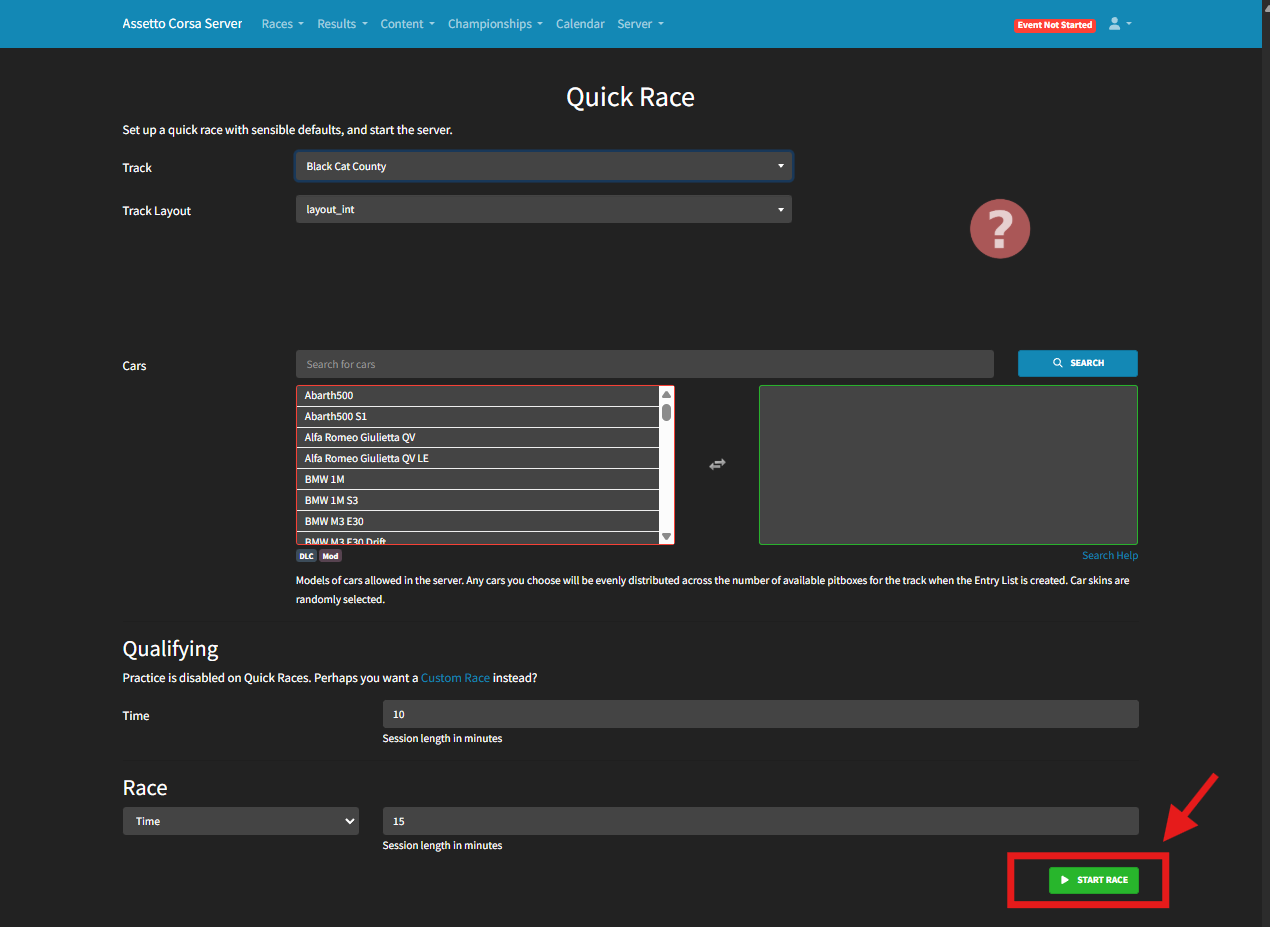Click the blue Search button
The image size is (1270, 927).
coord(1077,363)
